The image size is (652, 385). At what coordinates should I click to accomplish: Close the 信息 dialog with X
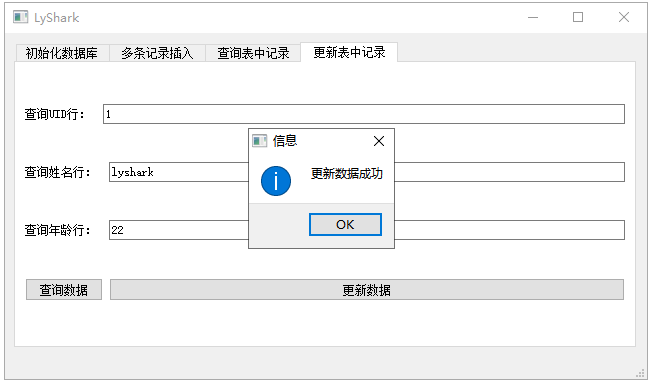tap(379, 141)
